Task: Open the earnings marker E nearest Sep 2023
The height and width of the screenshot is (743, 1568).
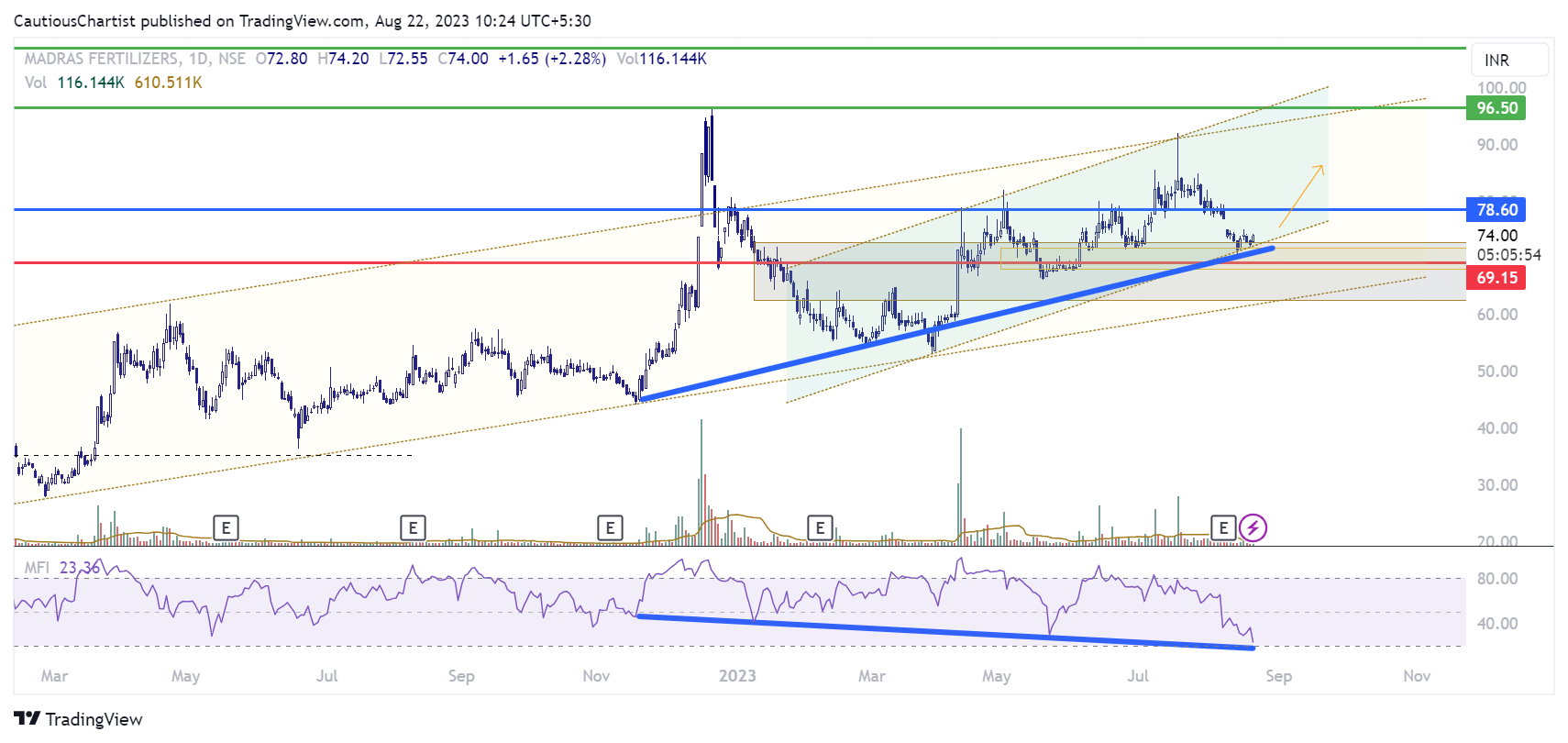Action: [1223, 527]
